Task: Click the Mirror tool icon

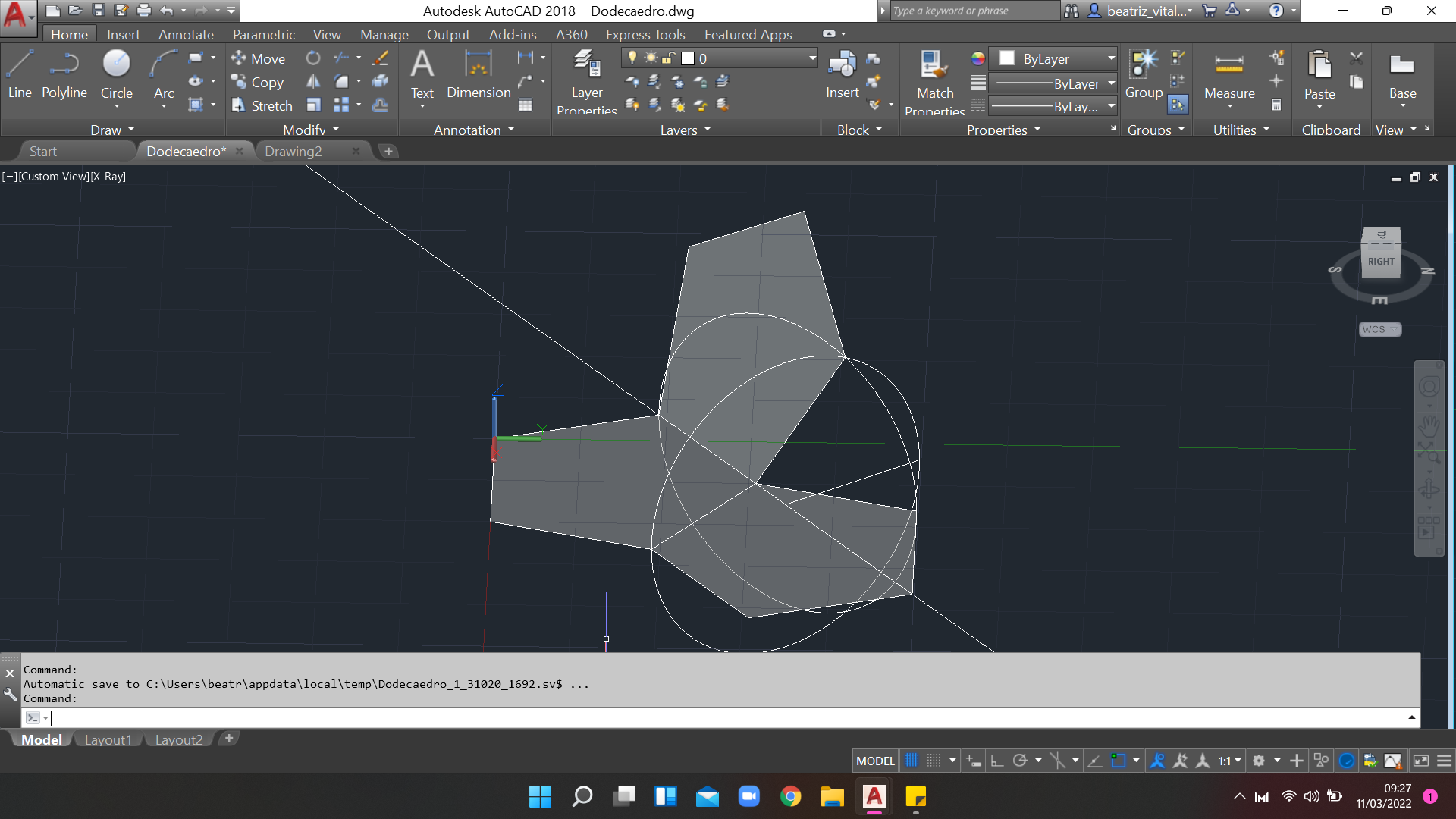Action: coord(313,82)
